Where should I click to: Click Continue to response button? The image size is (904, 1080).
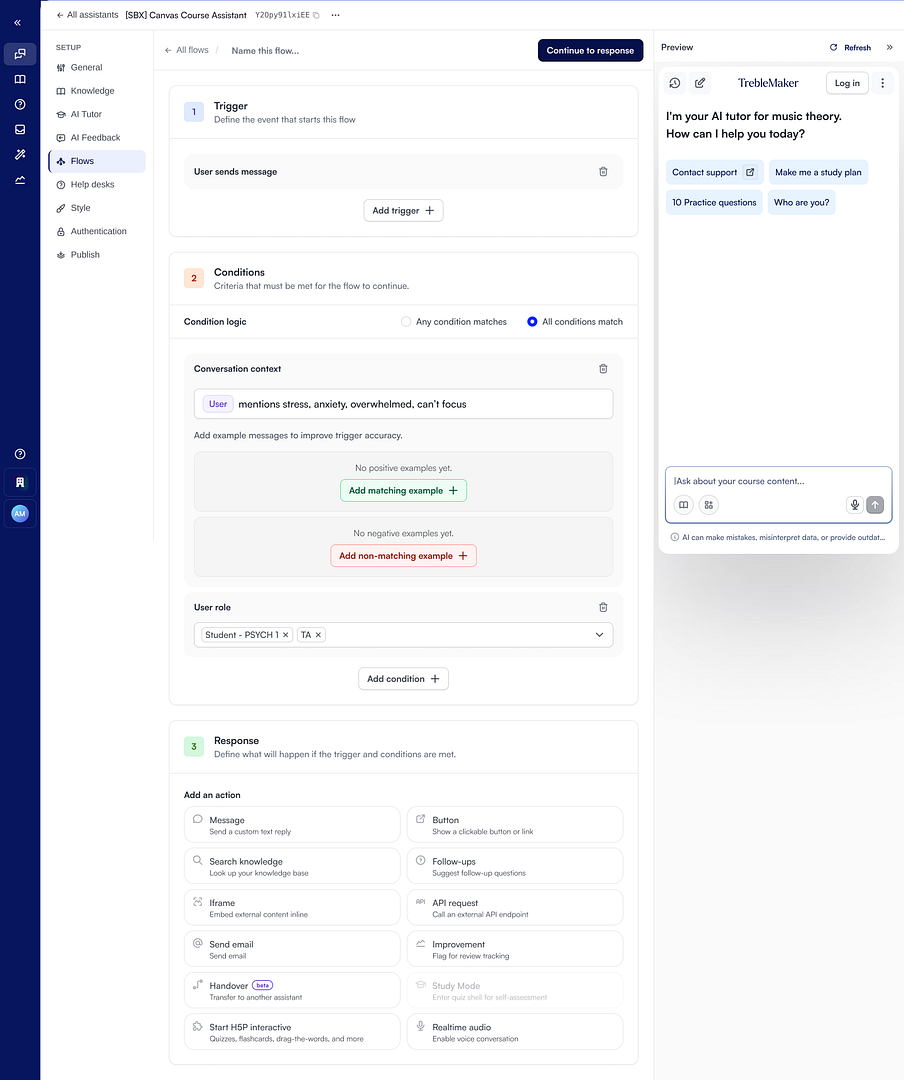[x=590, y=50]
